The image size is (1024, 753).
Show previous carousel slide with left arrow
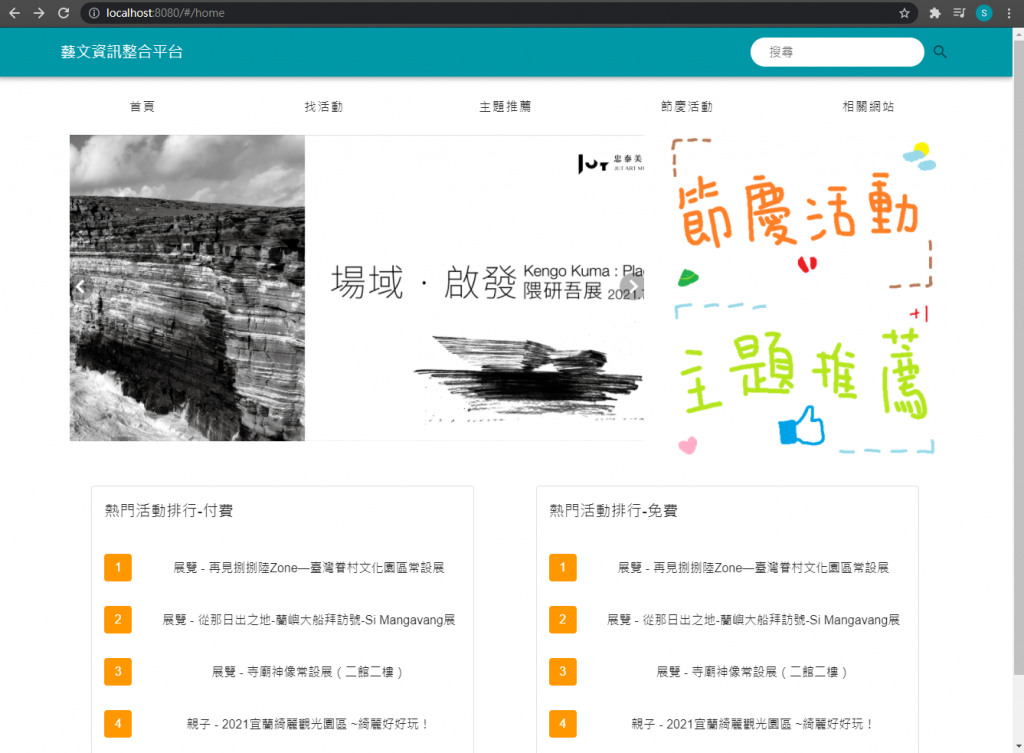pyautogui.click(x=80, y=286)
